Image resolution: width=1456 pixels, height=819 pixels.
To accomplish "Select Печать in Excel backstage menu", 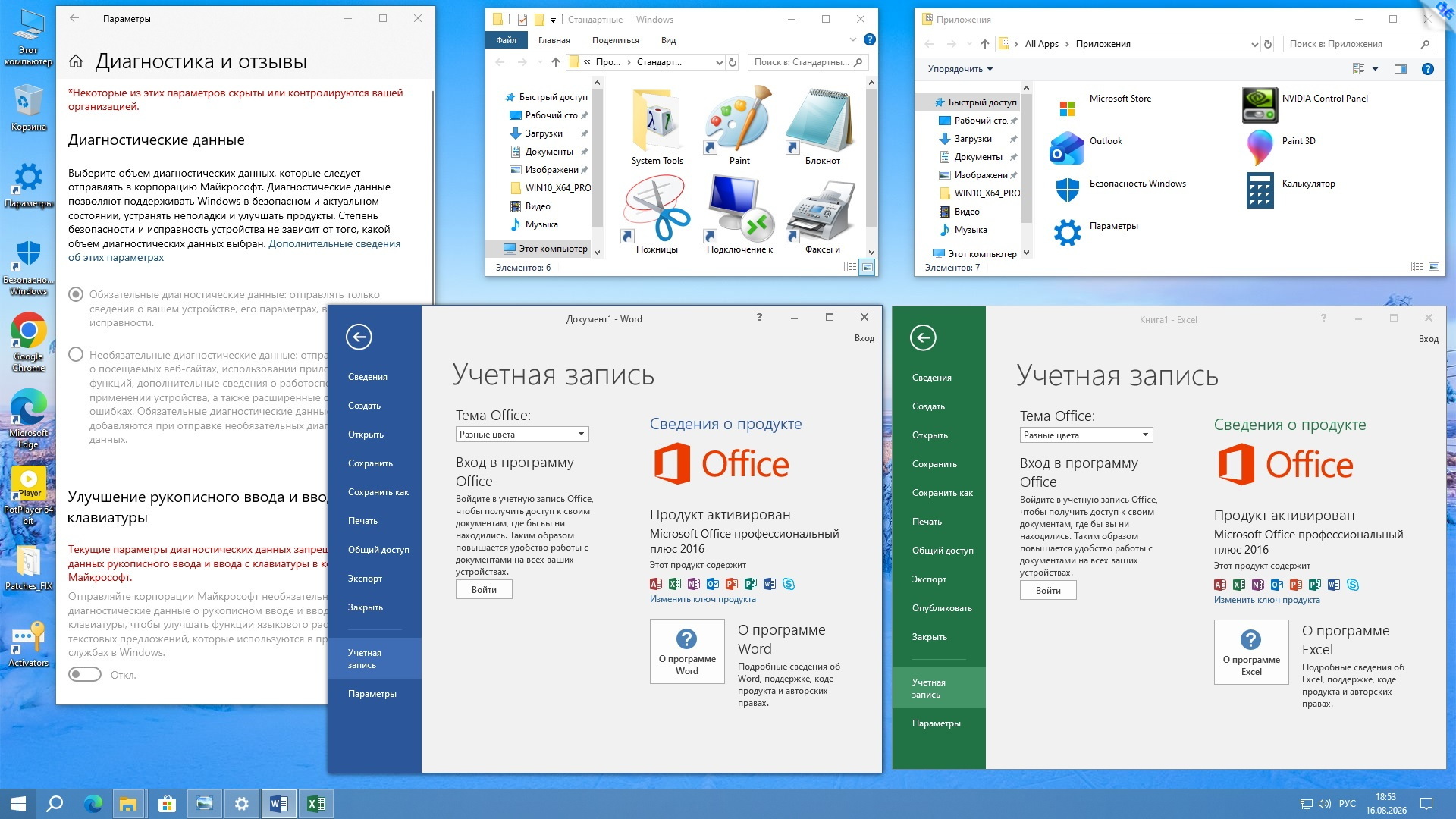I will (x=927, y=522).
